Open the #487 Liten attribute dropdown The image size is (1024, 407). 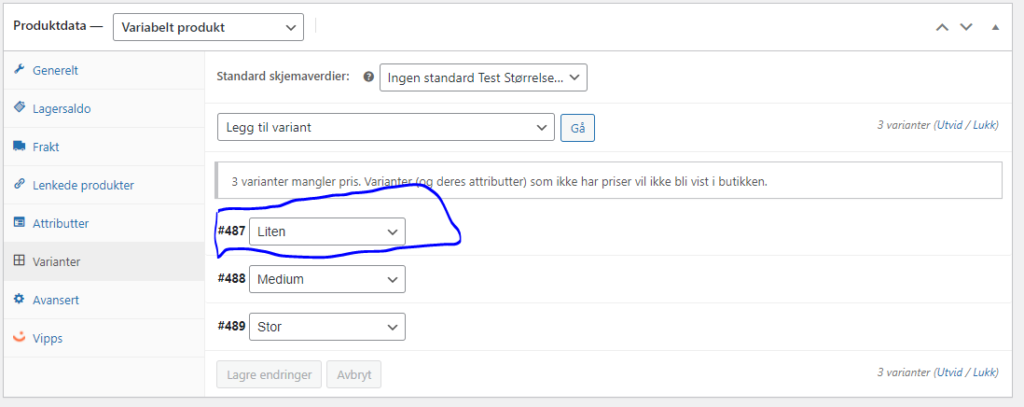(327, 231)
